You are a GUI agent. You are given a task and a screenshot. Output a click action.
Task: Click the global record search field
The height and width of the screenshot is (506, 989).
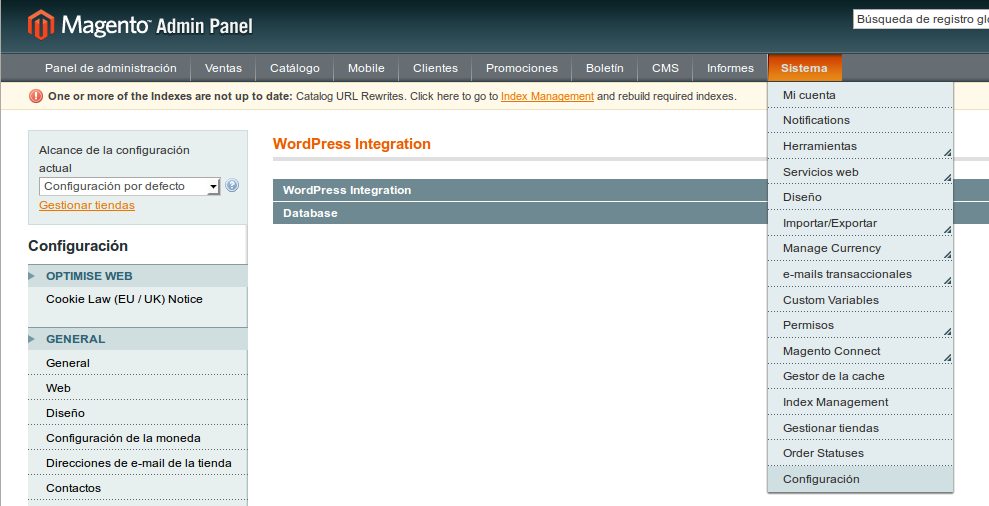coord(921,20)
